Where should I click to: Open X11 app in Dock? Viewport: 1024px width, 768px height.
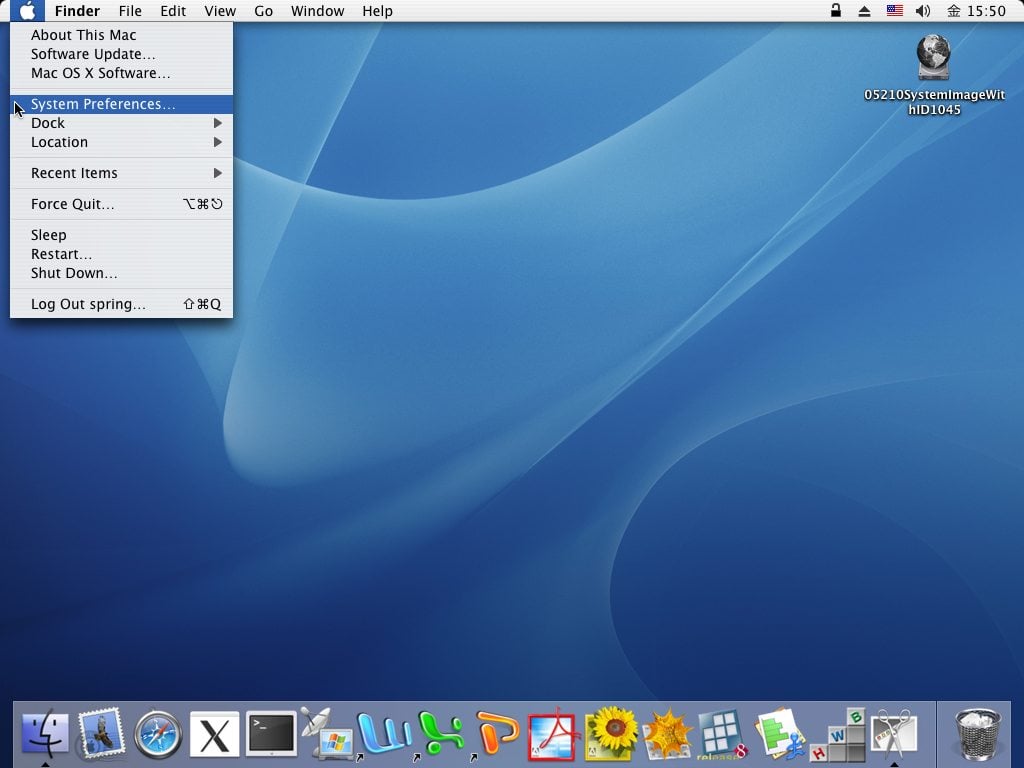[x=215, y=735]
